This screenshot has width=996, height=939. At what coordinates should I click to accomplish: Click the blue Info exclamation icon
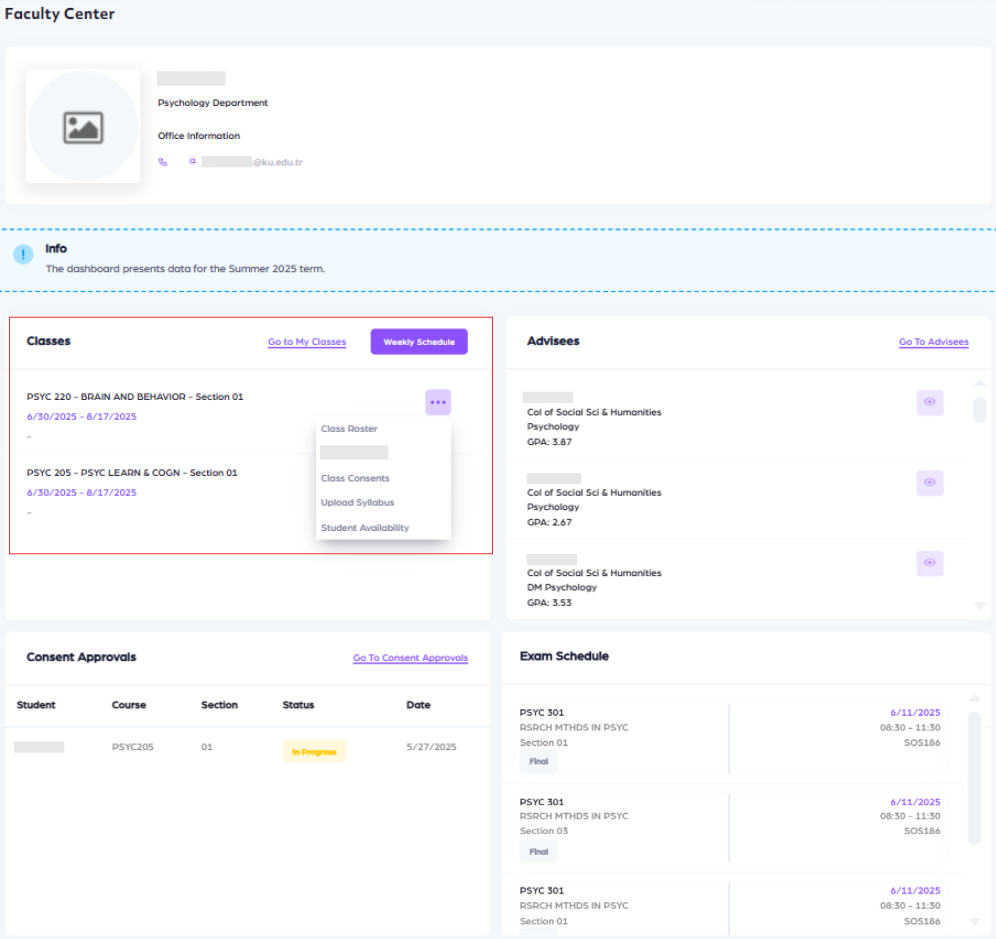tap(23, 255)
